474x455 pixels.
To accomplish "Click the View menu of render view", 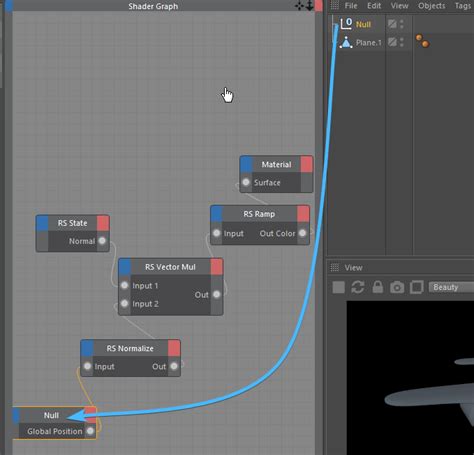I will coord(353,268).
